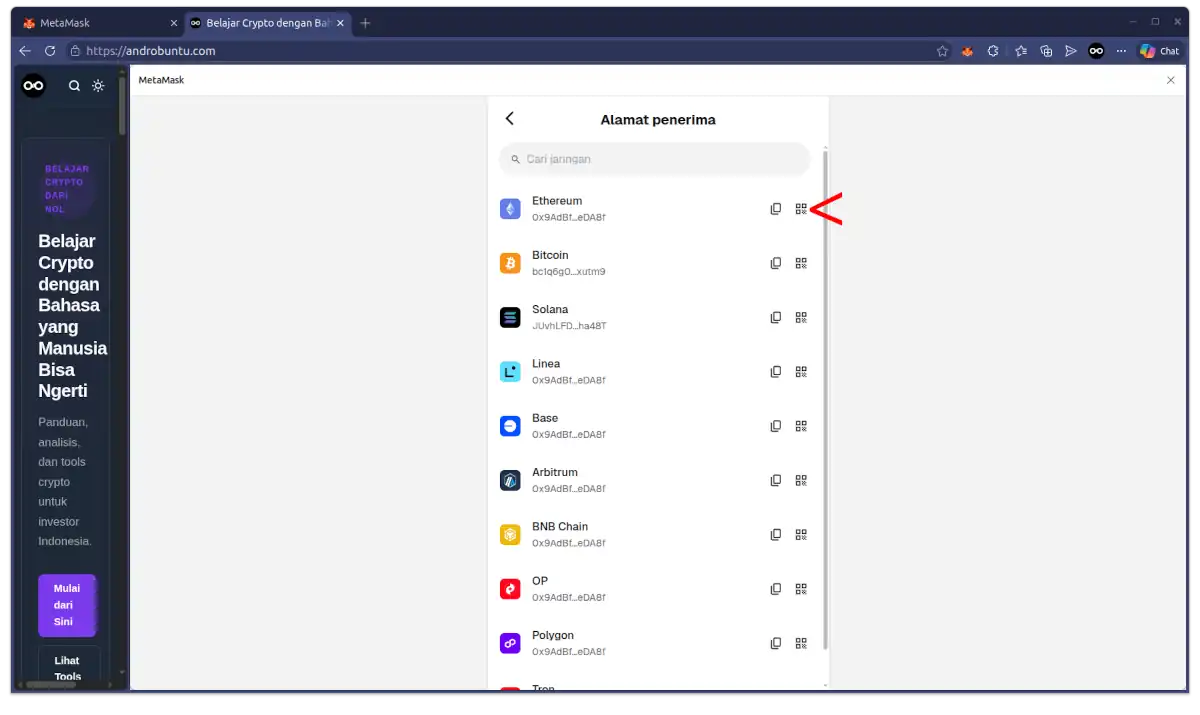Click the browser address bar URL
The width and height of the screenshot is (1200, 715).
point(150,51)
